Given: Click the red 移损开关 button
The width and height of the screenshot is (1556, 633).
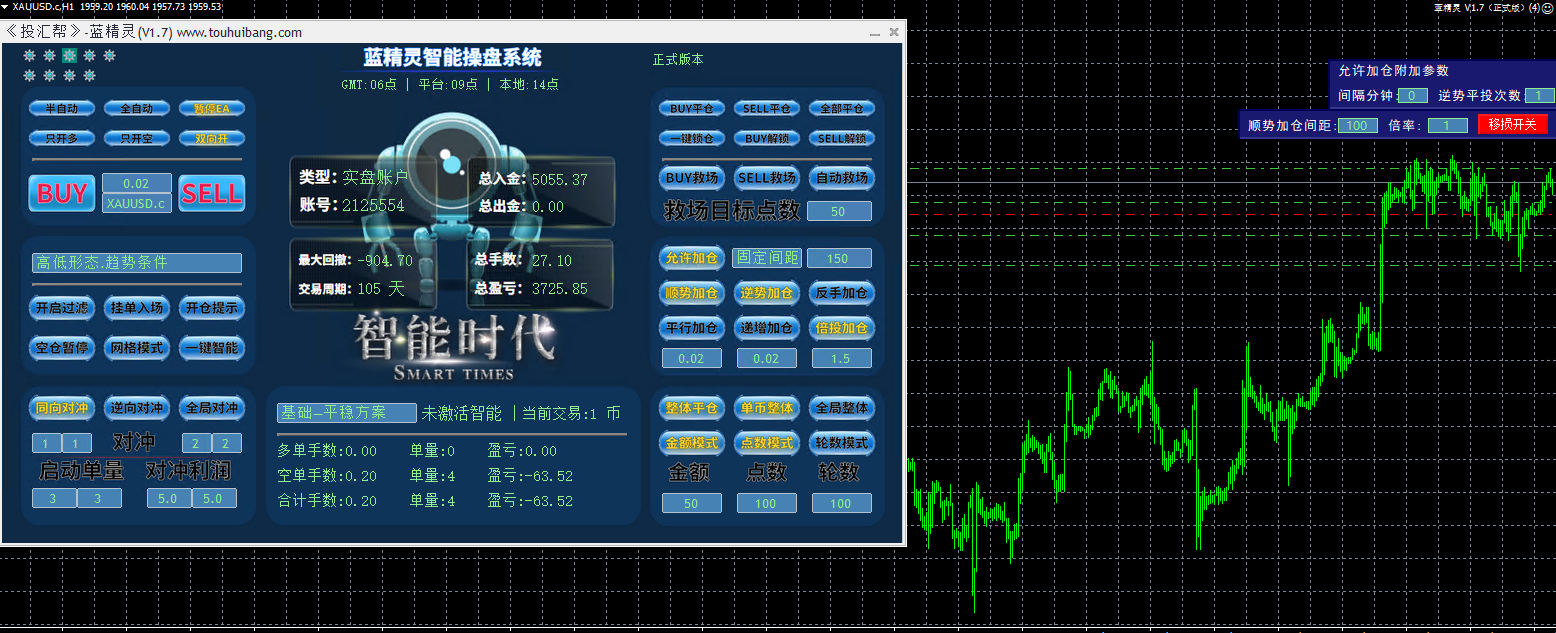Looking at the screenshot, I should [1512, 124].
